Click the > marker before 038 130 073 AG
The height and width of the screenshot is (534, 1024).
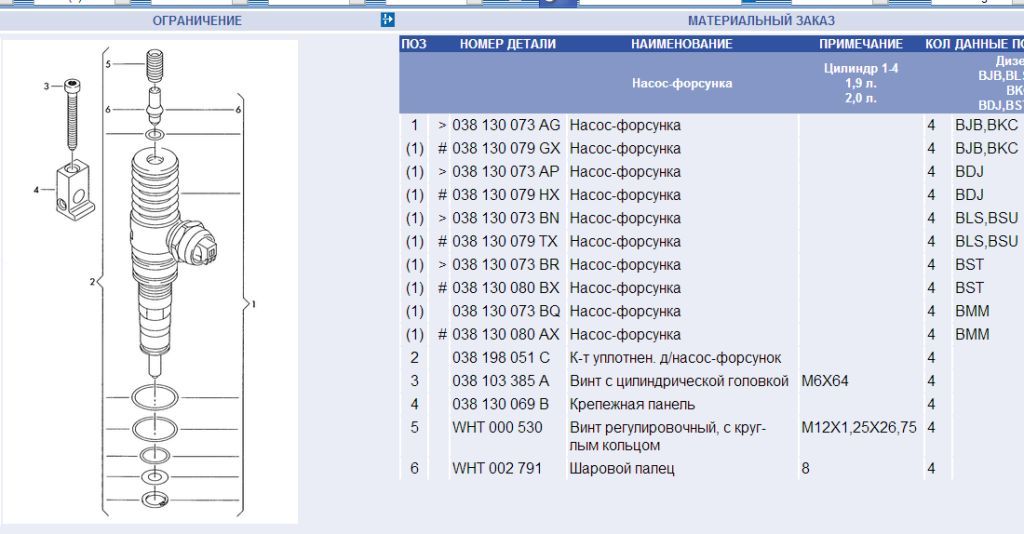[443, 125]
